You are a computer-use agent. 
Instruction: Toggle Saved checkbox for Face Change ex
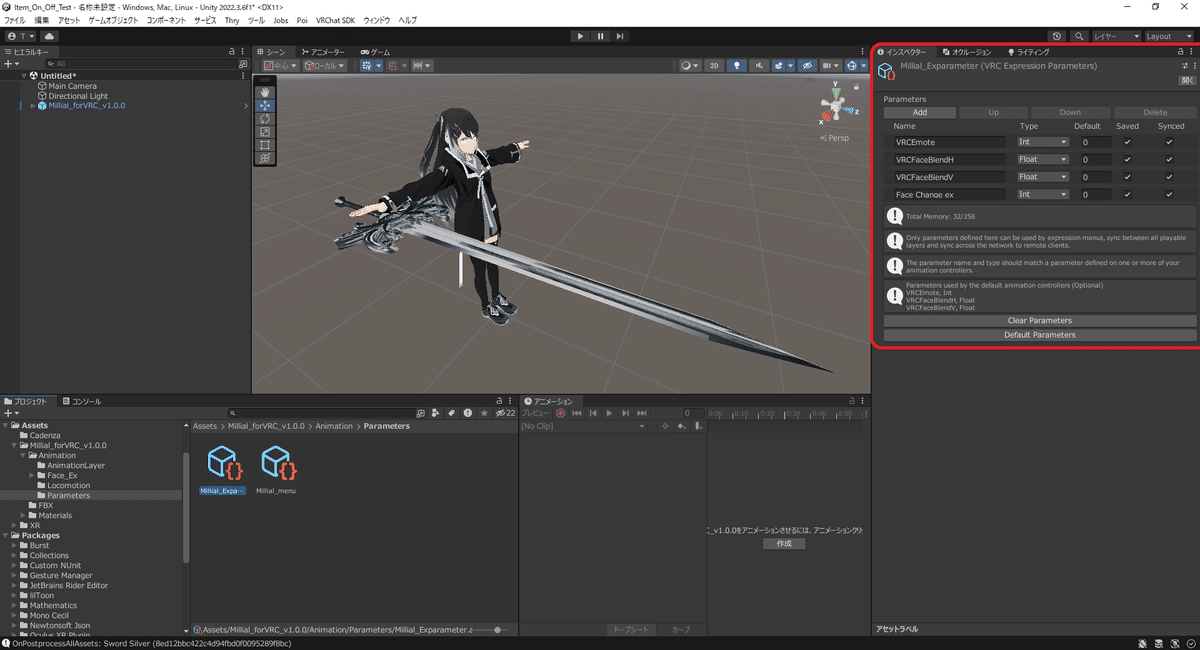pyautogui.click(x=1127, y=194)
